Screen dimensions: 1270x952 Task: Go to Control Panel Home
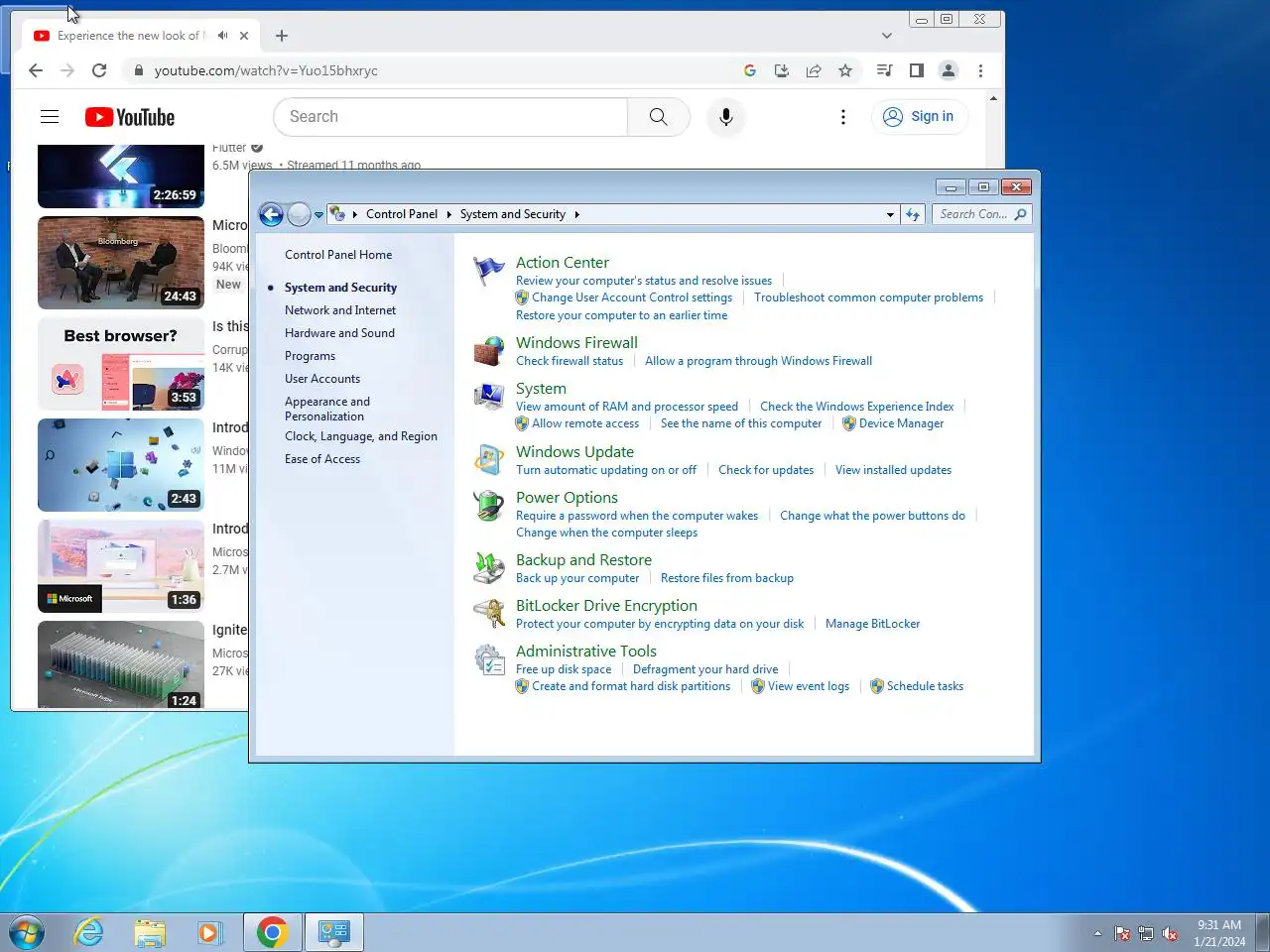coord(338,255)
